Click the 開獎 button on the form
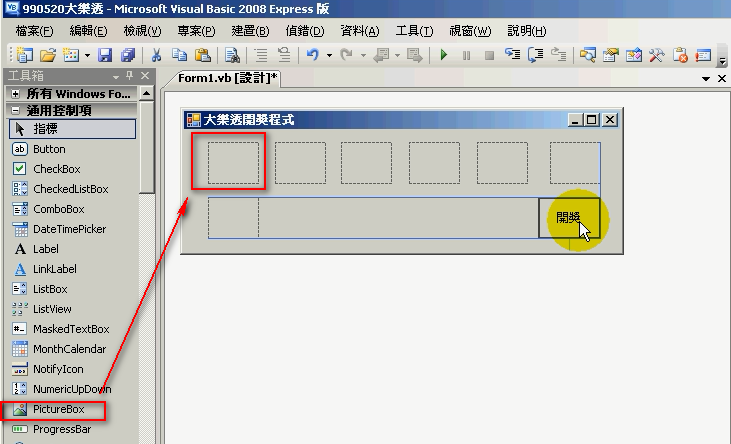This screenshot has width=731, height=444. click(x=569, y=218)
